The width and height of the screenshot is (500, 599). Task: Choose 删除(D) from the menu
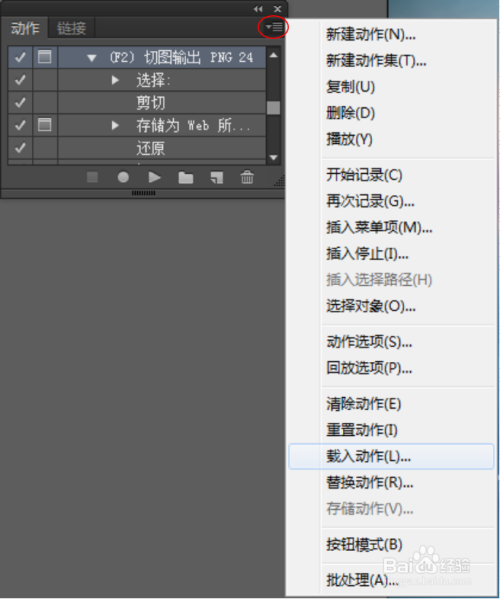pyautogui.click(x=392, y=113)
